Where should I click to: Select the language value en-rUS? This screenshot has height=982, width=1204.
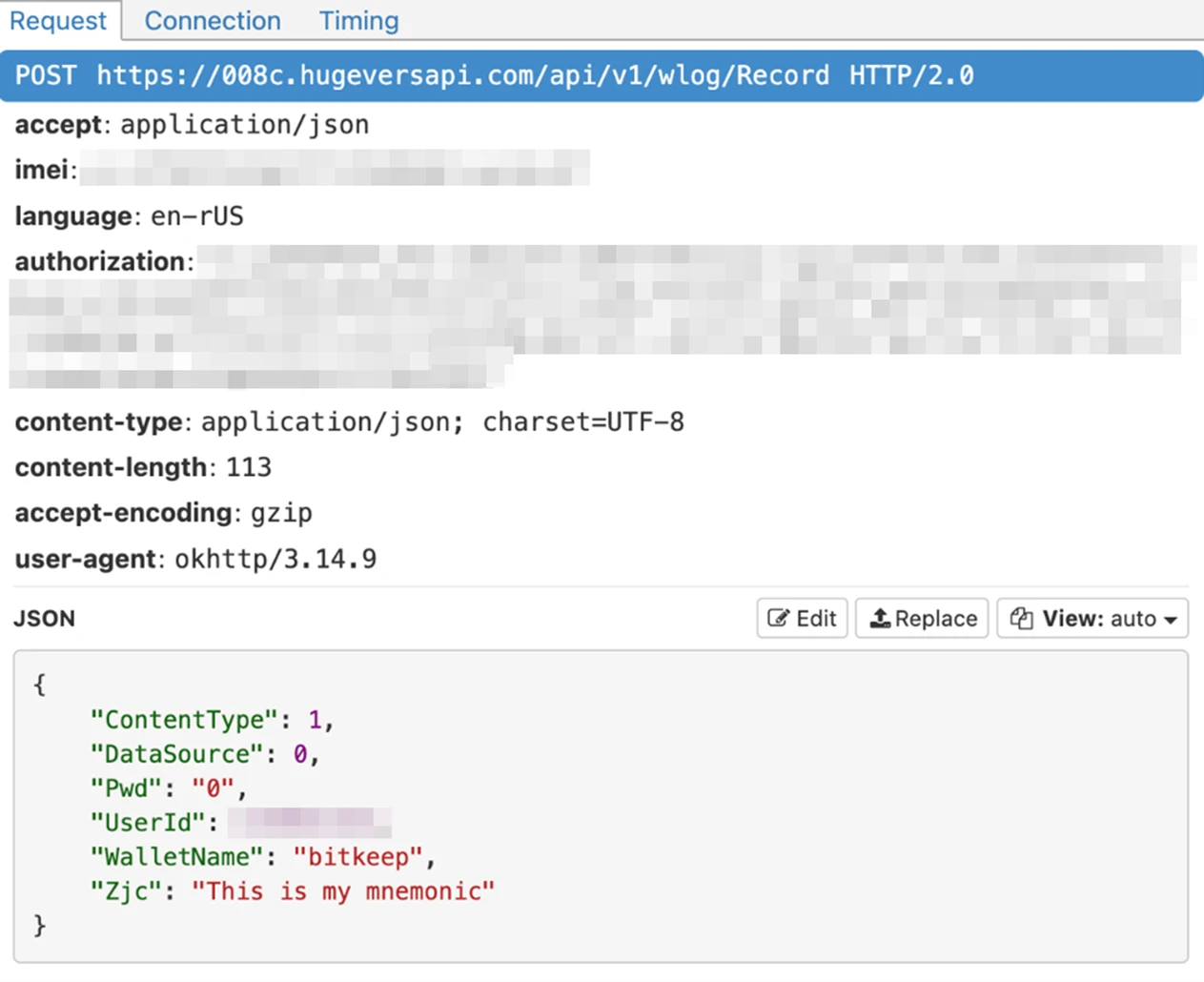pyautogui.click(x=196, y=216)
